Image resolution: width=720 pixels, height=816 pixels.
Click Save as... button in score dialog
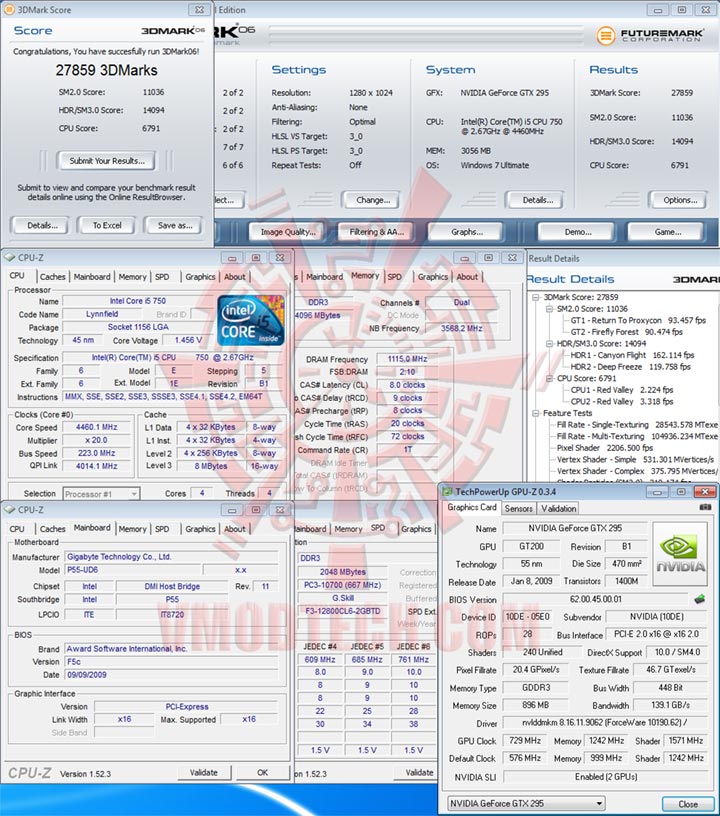coord(175,225)
